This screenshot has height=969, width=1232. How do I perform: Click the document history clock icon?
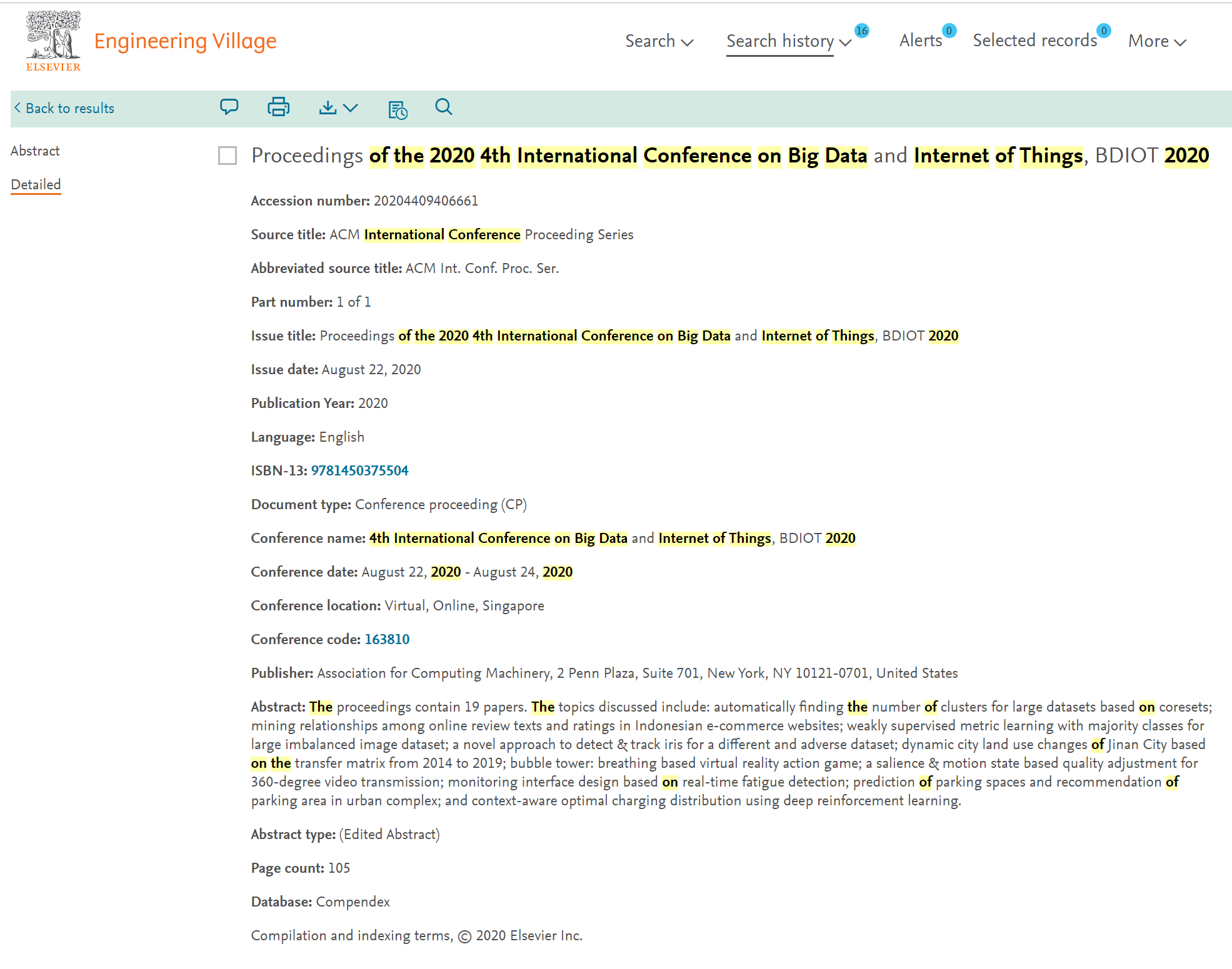tap(398, 110)
